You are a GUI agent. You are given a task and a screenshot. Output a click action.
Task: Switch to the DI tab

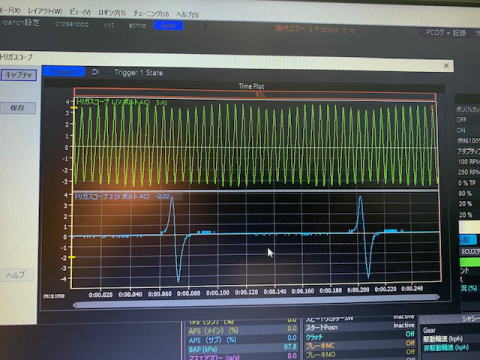95,72
